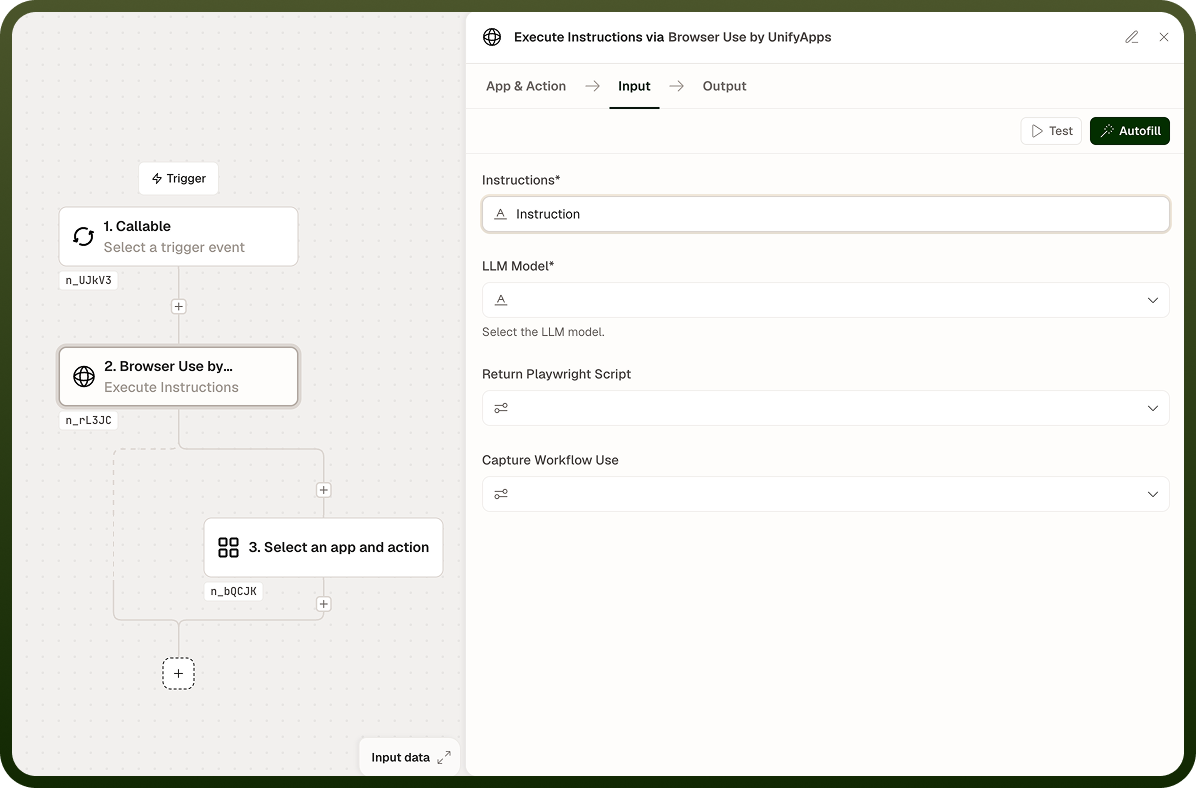The image size is (1196, 788).
Task: Open the LLM Model dropdown
Action: click(825, 301)
